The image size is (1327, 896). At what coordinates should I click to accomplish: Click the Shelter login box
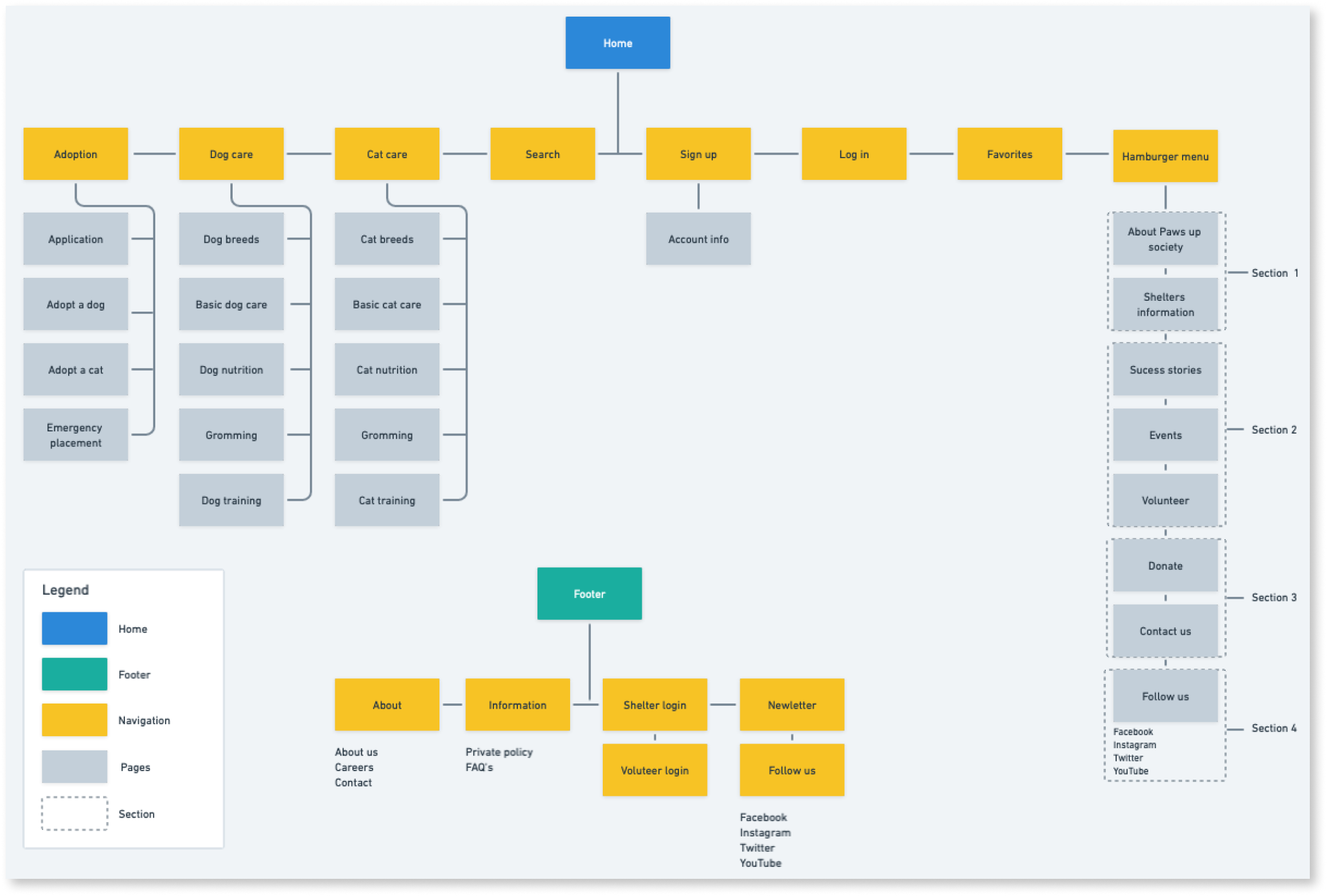click(x=654, y=705)
